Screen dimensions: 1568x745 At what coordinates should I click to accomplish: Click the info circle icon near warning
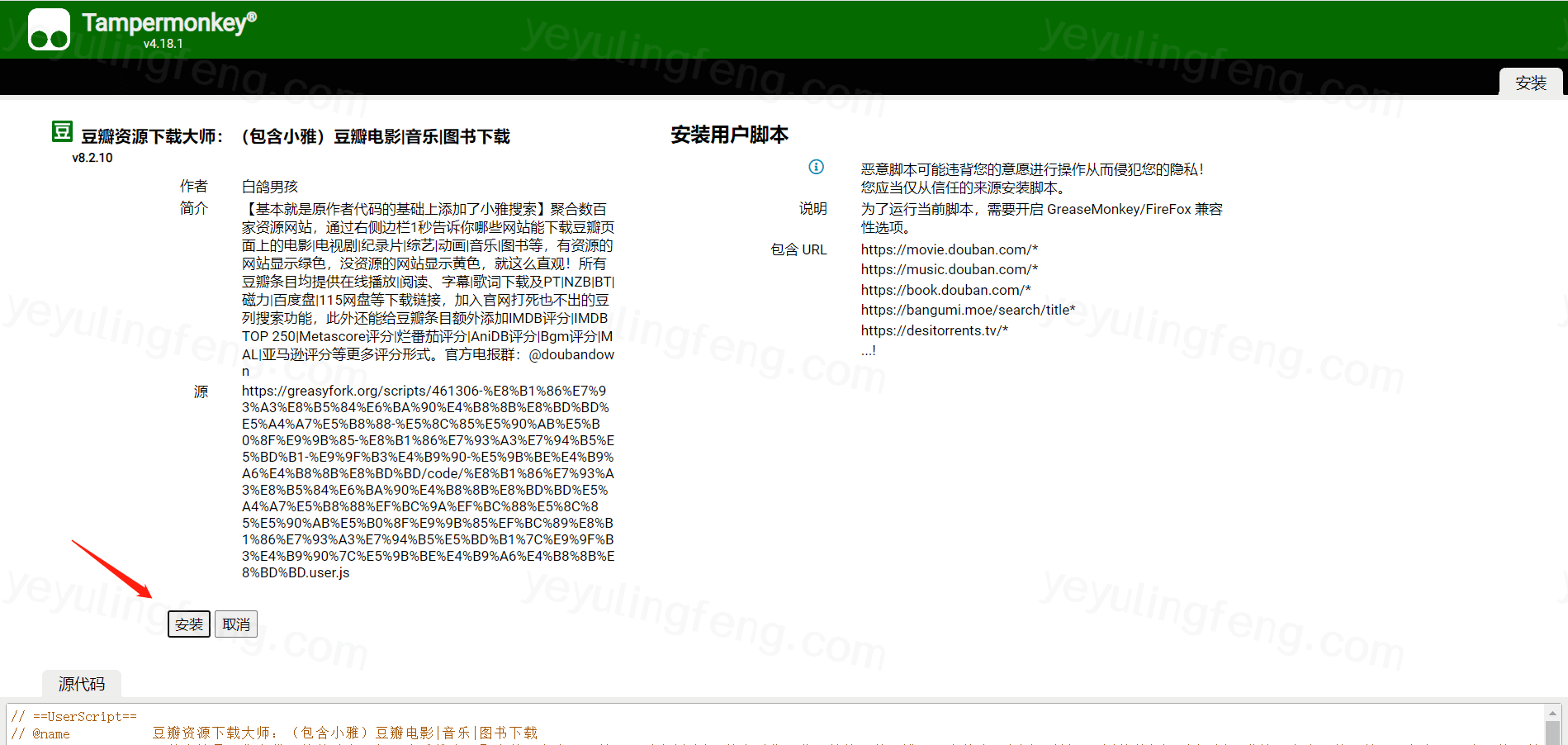click(816, 167)
